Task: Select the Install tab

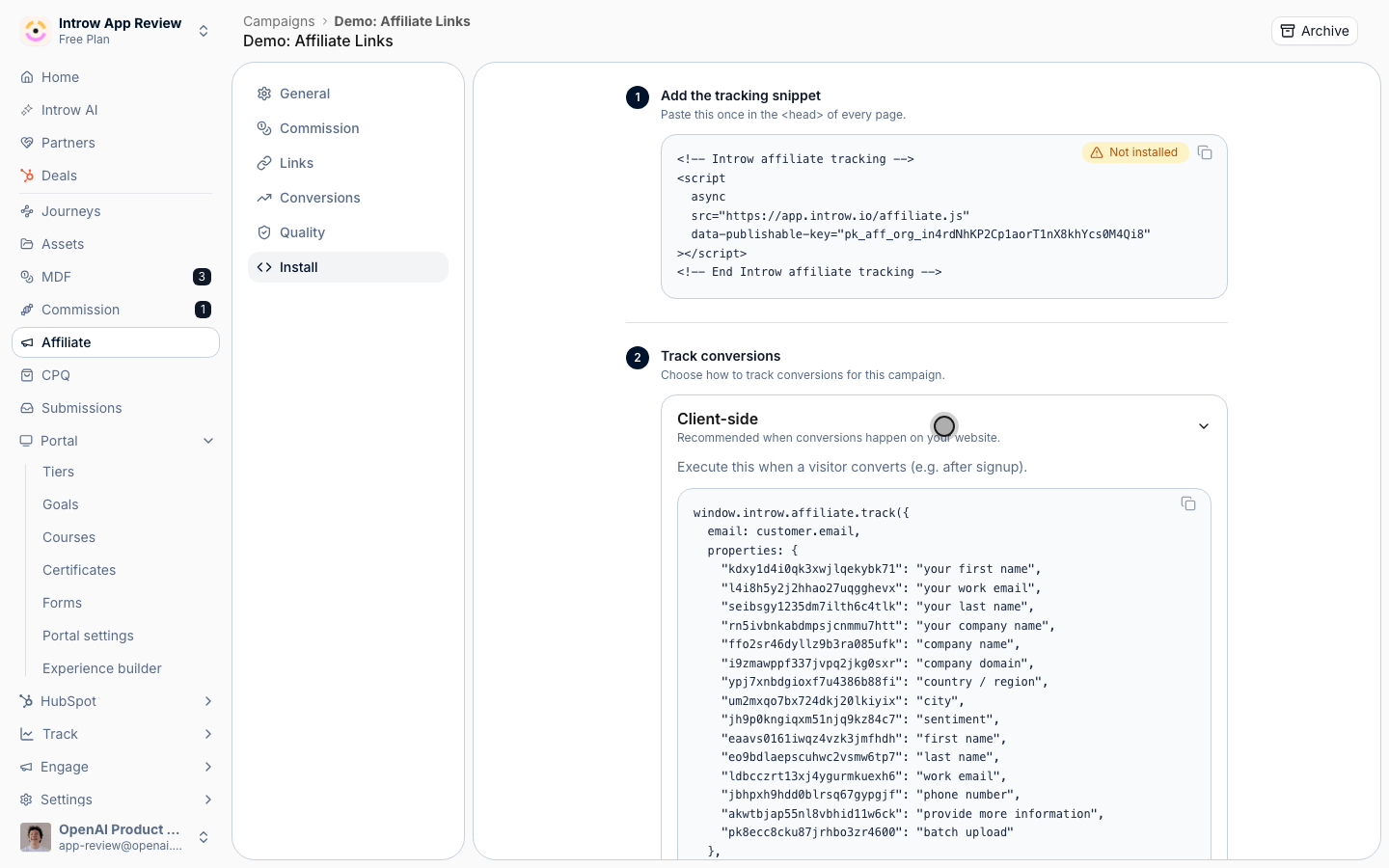Action: pyautogui.click(x=348, y=267)
